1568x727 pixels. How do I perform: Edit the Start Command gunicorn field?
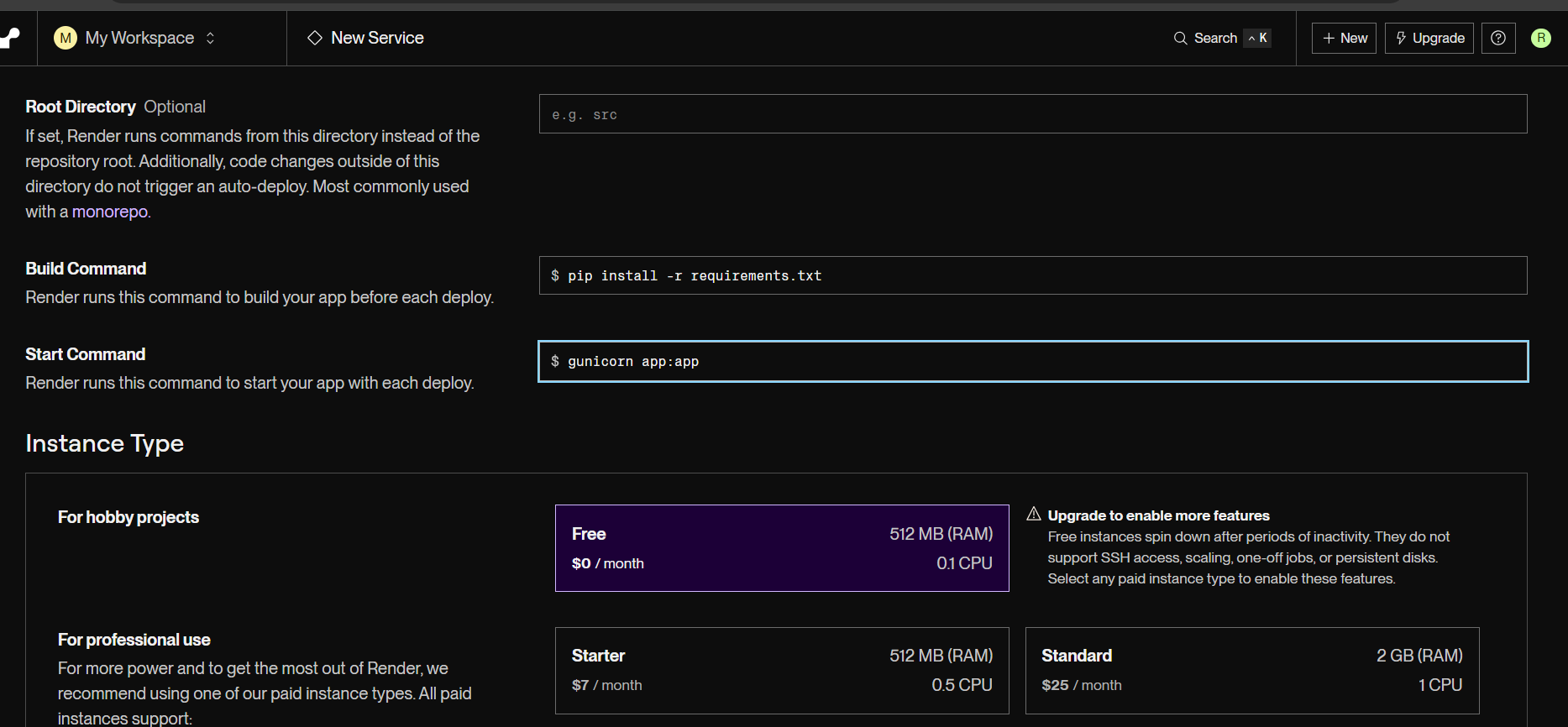tap(1033, 361)
